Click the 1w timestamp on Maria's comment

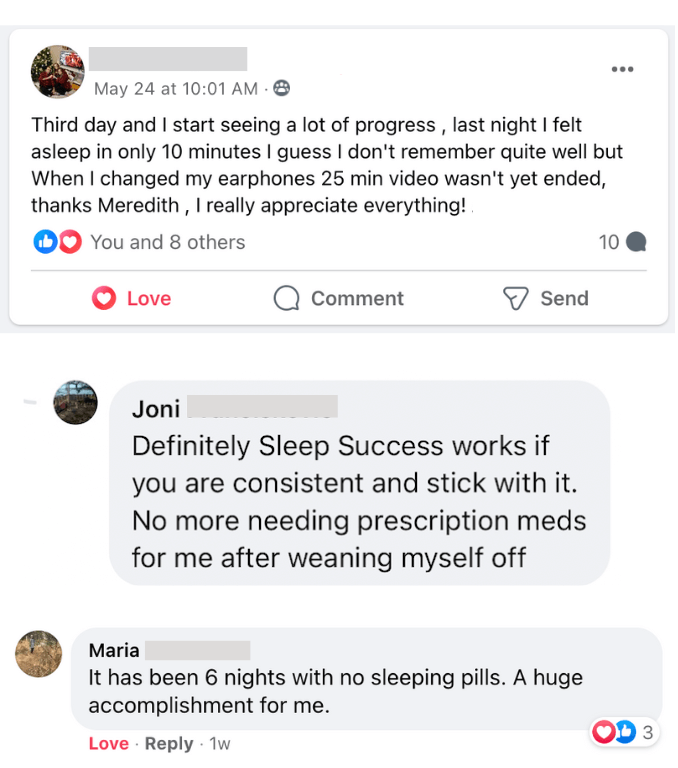point(219,743)
